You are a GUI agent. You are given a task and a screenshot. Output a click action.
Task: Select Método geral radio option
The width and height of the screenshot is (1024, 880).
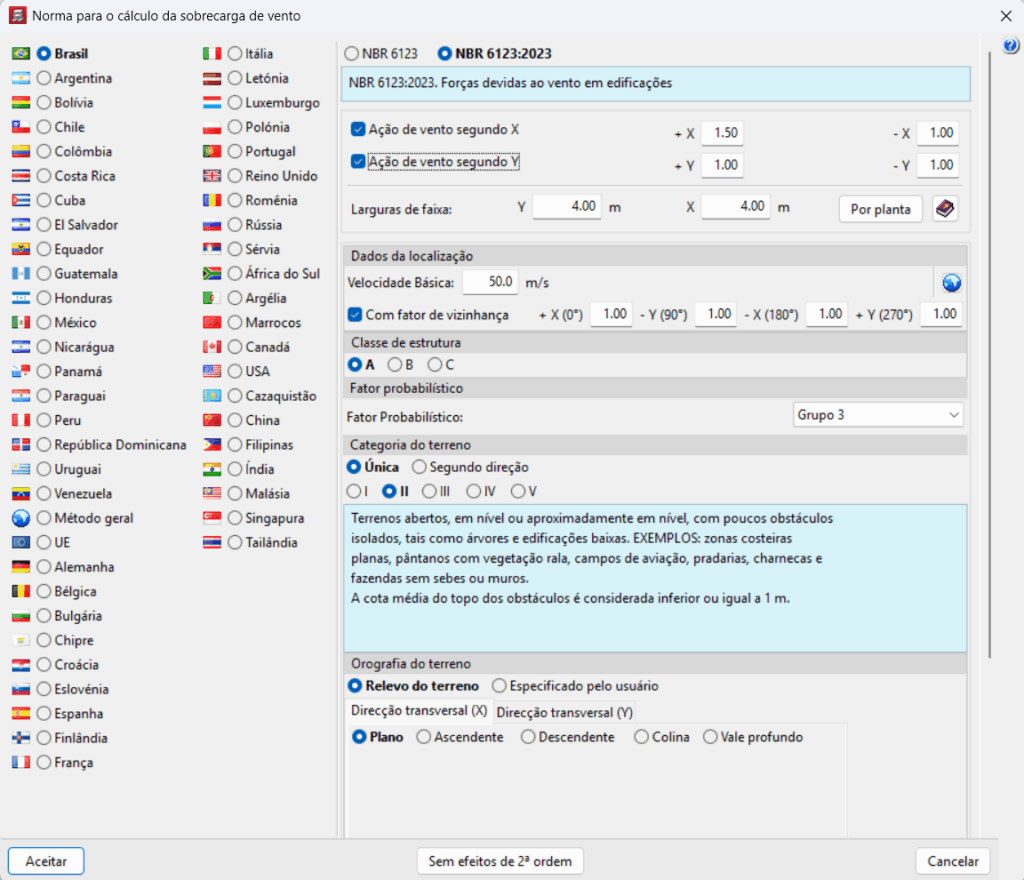pyautogui.click(x=44, y=518)
